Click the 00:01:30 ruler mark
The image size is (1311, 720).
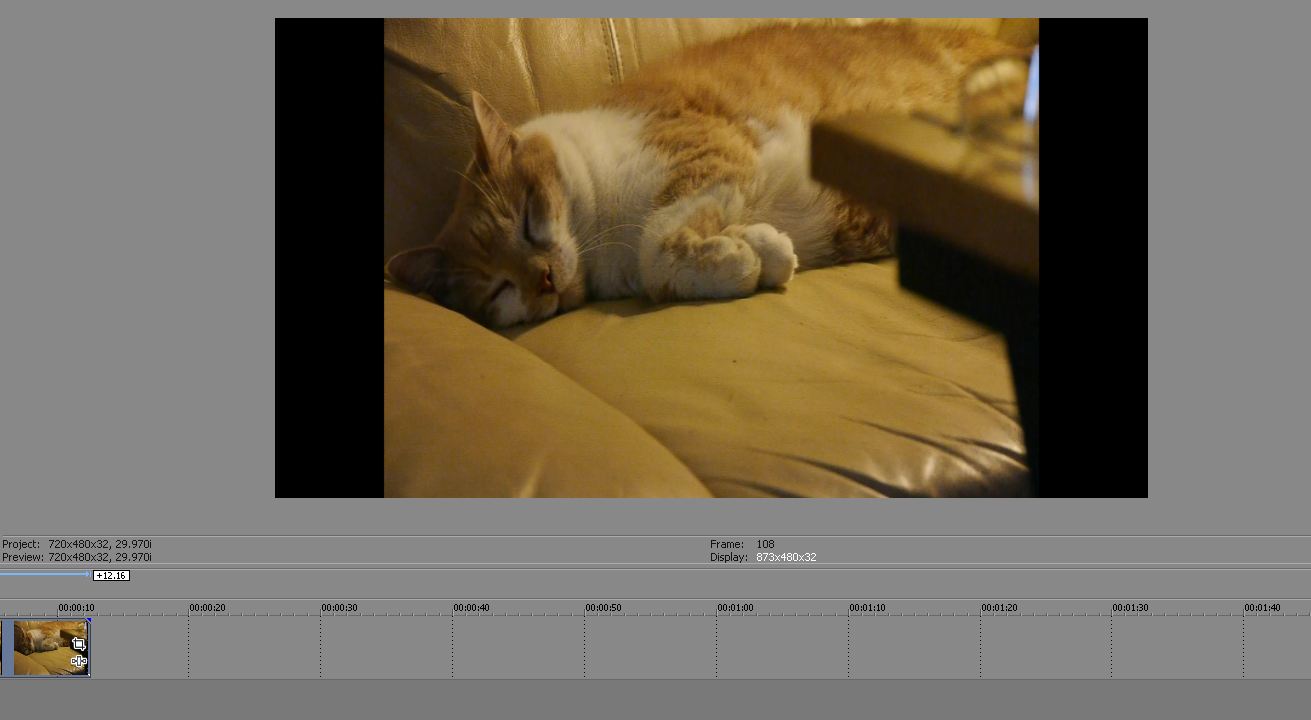pos(1130,607)
